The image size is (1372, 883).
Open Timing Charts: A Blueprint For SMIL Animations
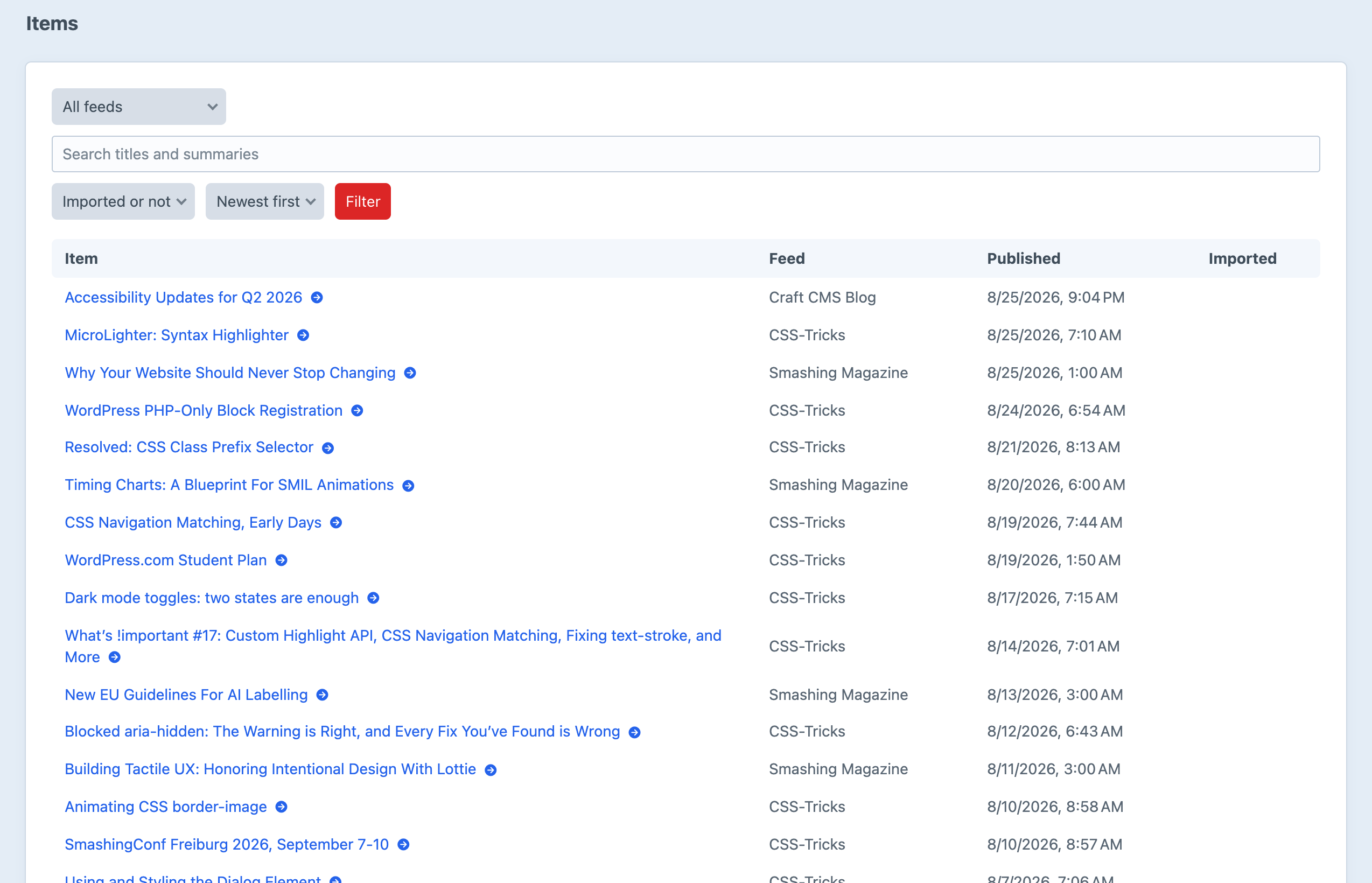coord(229,485)
